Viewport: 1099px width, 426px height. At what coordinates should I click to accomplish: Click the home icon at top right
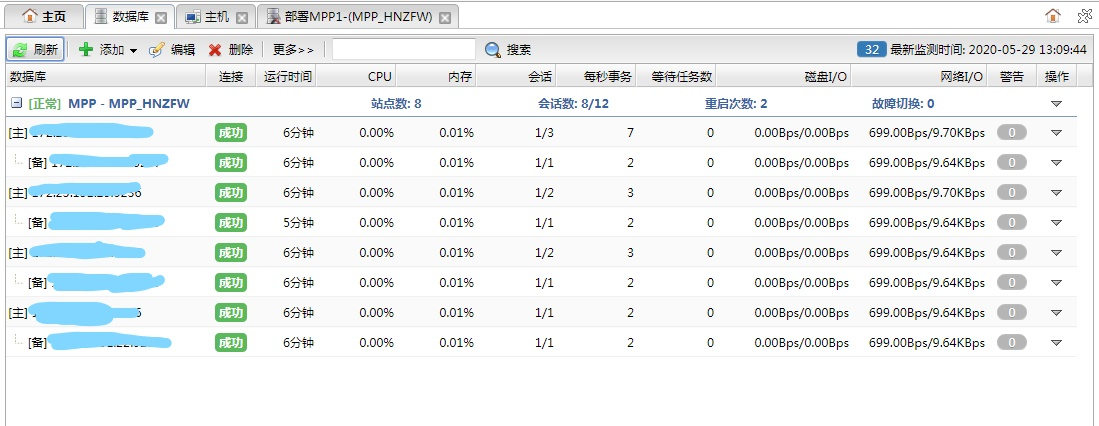click(1053, 15)
